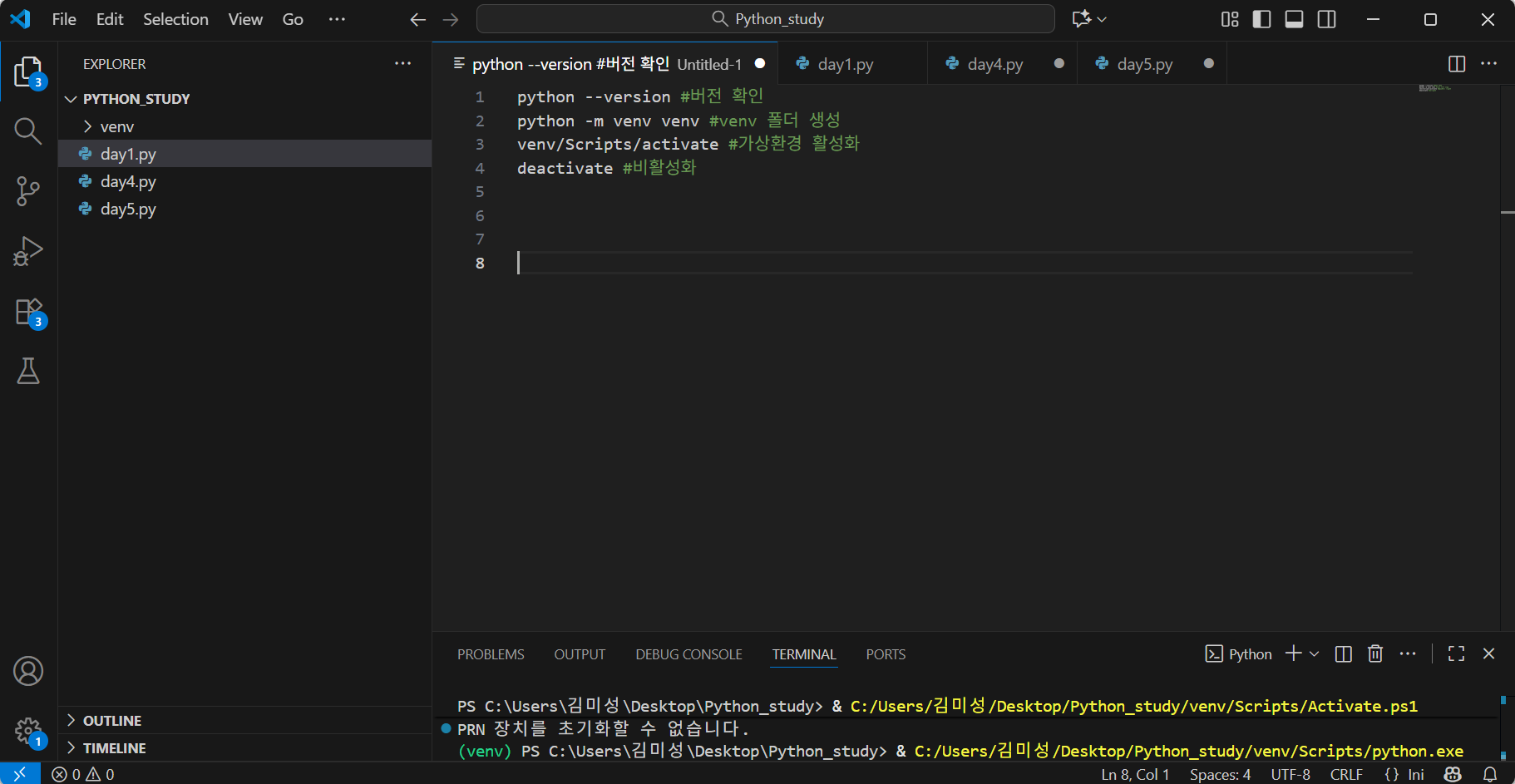Open the Accounts menu
The height and width of the screenshot is (784, 1515).
[x=28, y=671]
